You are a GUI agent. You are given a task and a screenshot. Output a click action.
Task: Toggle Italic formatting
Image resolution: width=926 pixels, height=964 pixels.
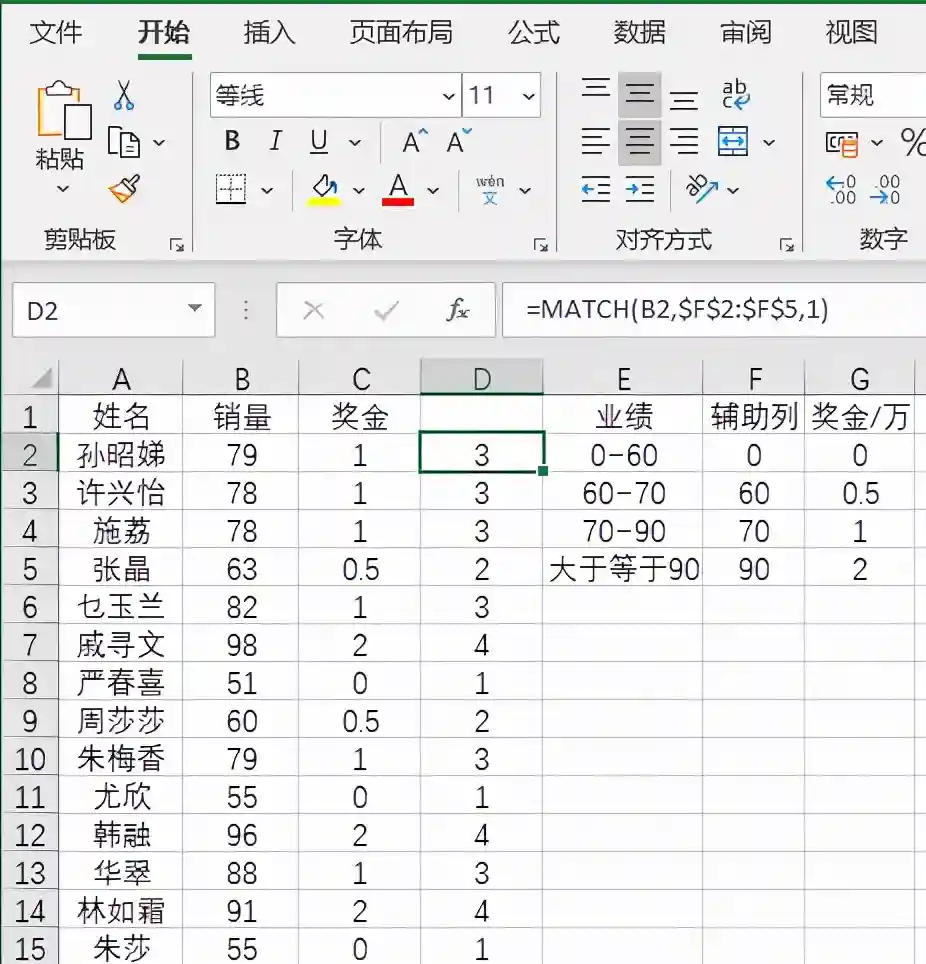tap(276, 142)
